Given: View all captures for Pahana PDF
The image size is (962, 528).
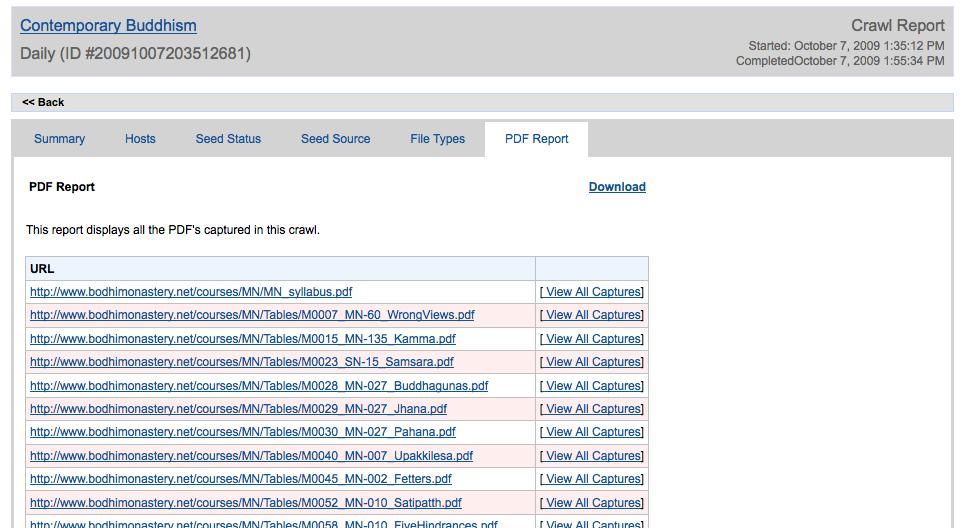Looking at the screenshot, I should pyautogui.click(x=592, y=432).
